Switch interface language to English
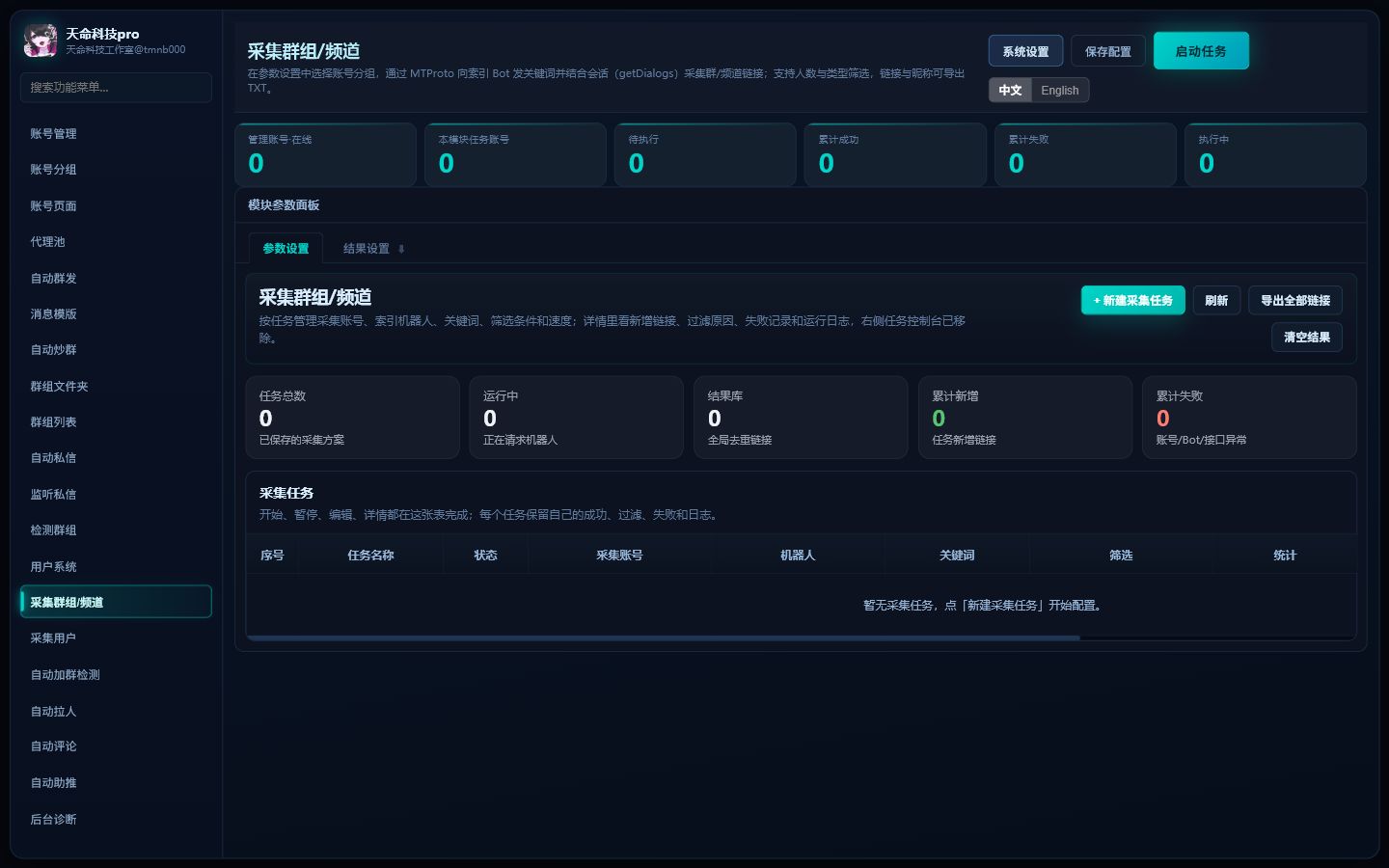The width and height of the screenshot is (1389, 868). tap(1059, 90)
